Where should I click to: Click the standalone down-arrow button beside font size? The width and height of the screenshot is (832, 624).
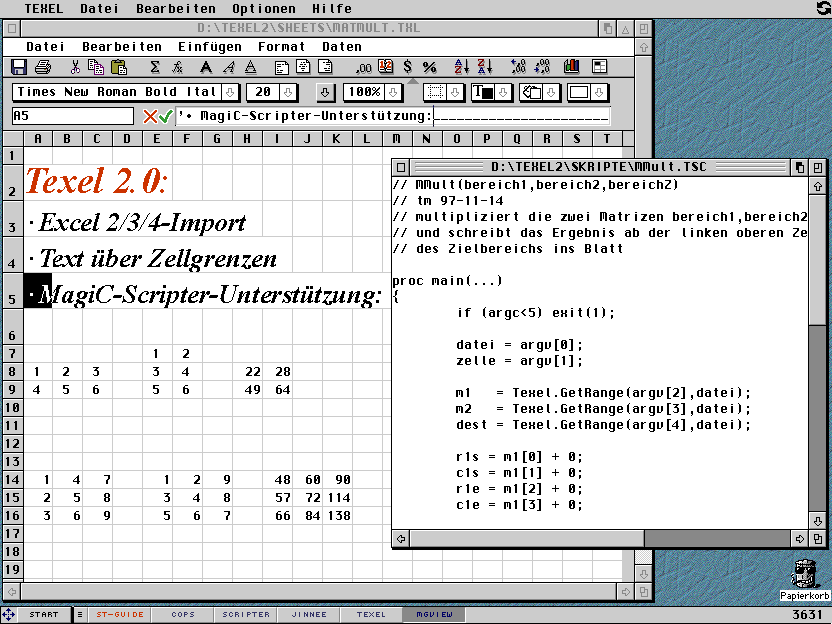(x=325, y=92)
